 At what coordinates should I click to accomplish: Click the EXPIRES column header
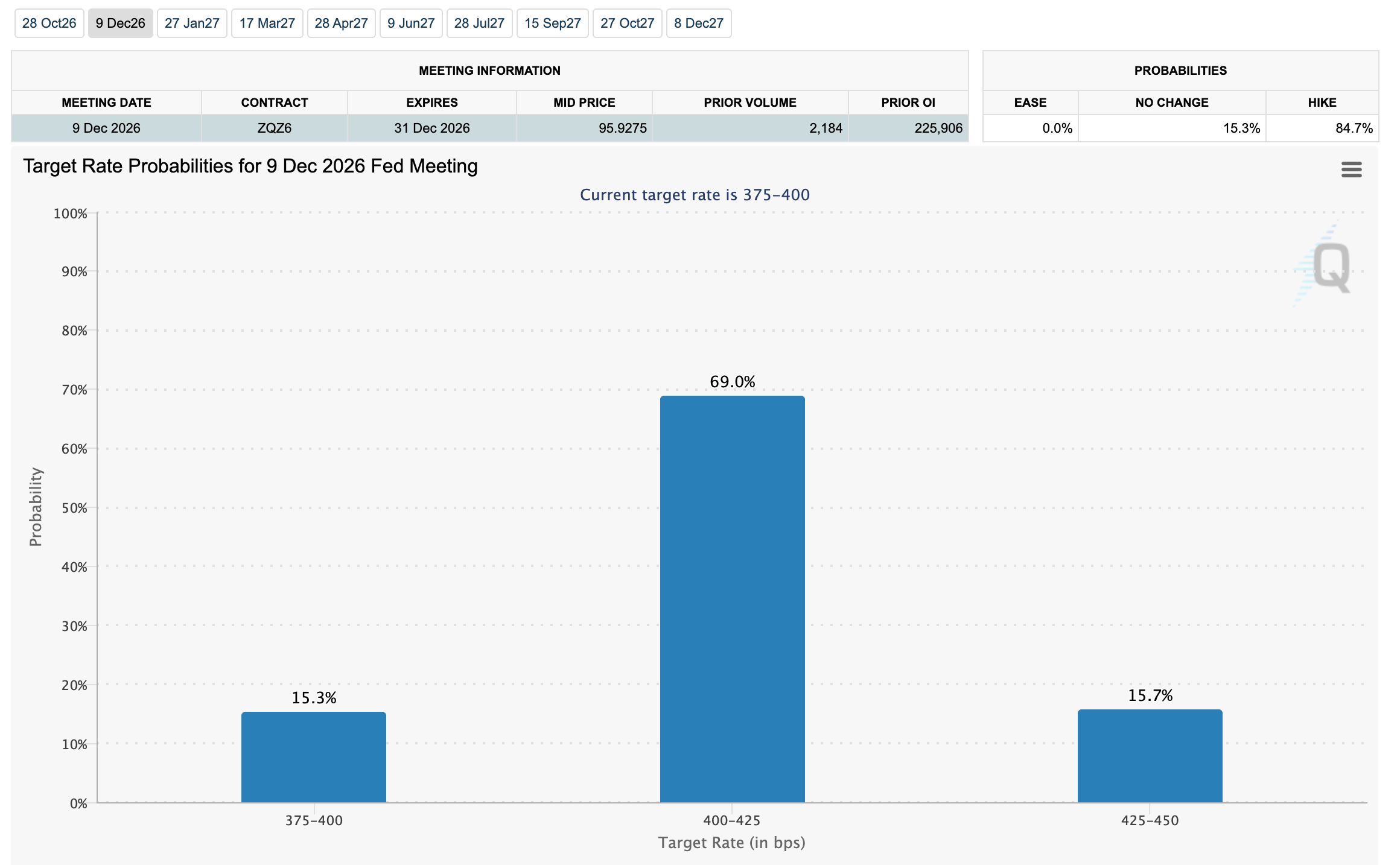(432, 103)
